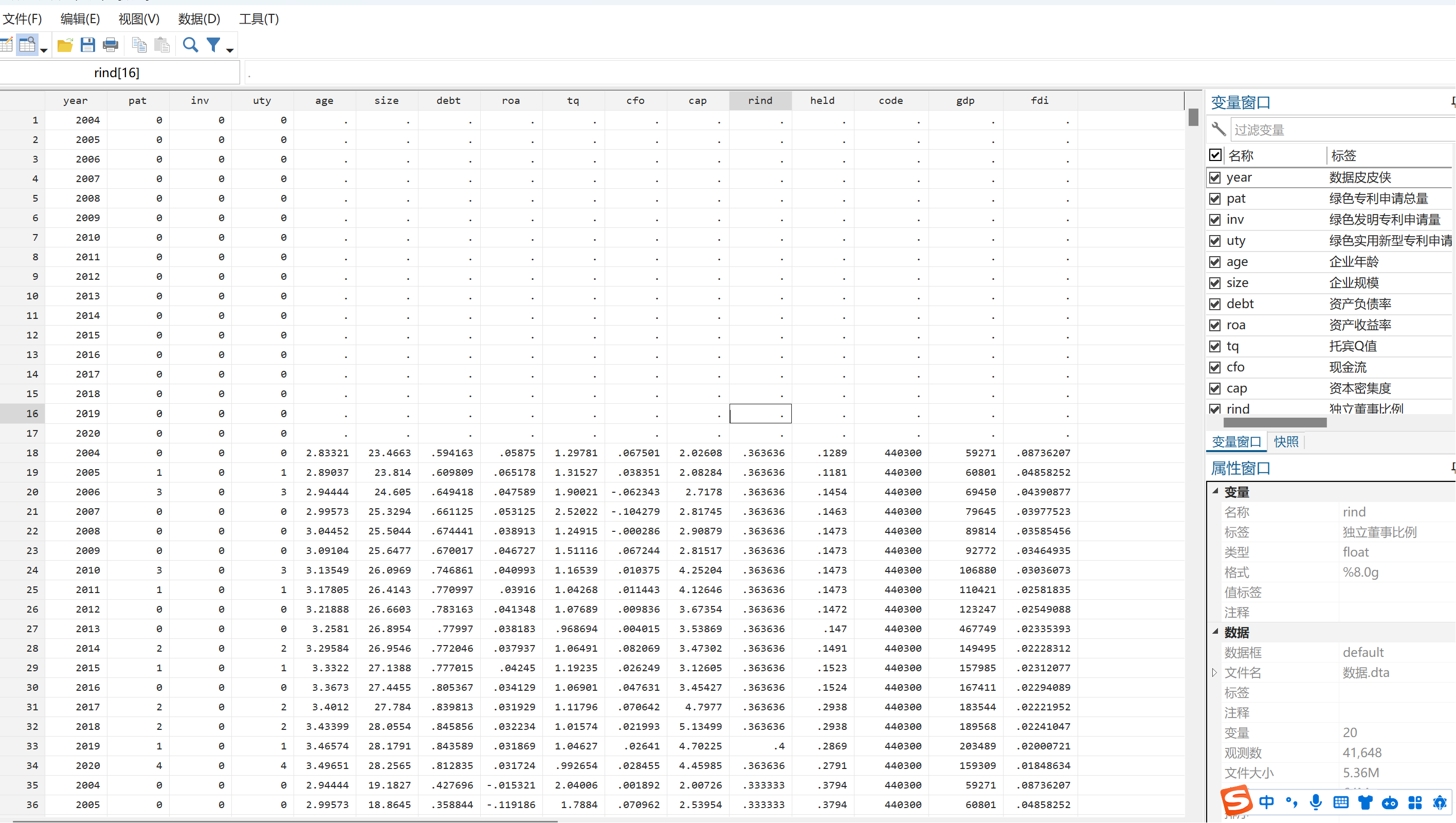The image size is (1456, 823).
Task: Click the copy icon in toolbar
Action: coord(139,45)
